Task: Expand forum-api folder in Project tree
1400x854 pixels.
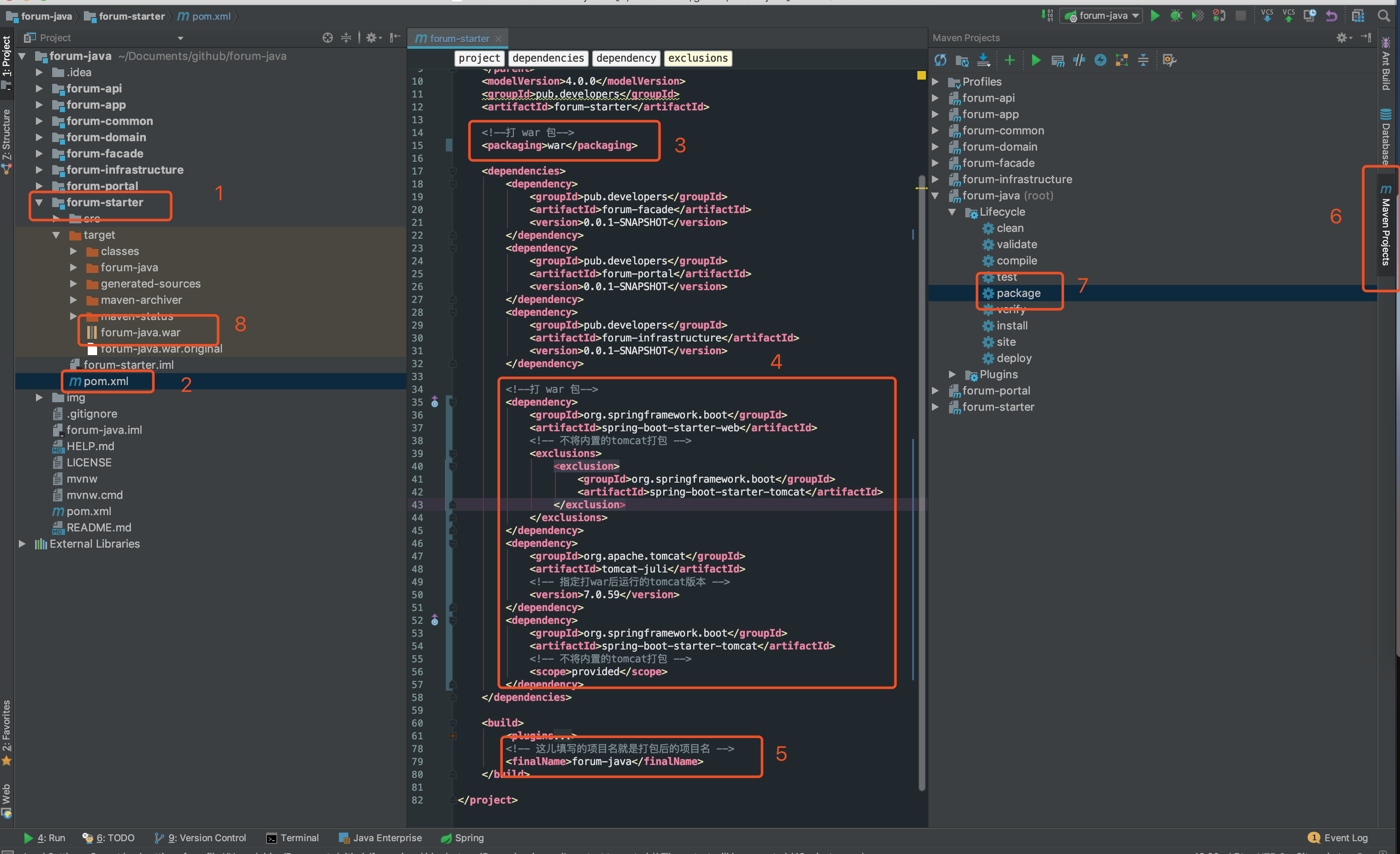Action: tap(39, 89)
